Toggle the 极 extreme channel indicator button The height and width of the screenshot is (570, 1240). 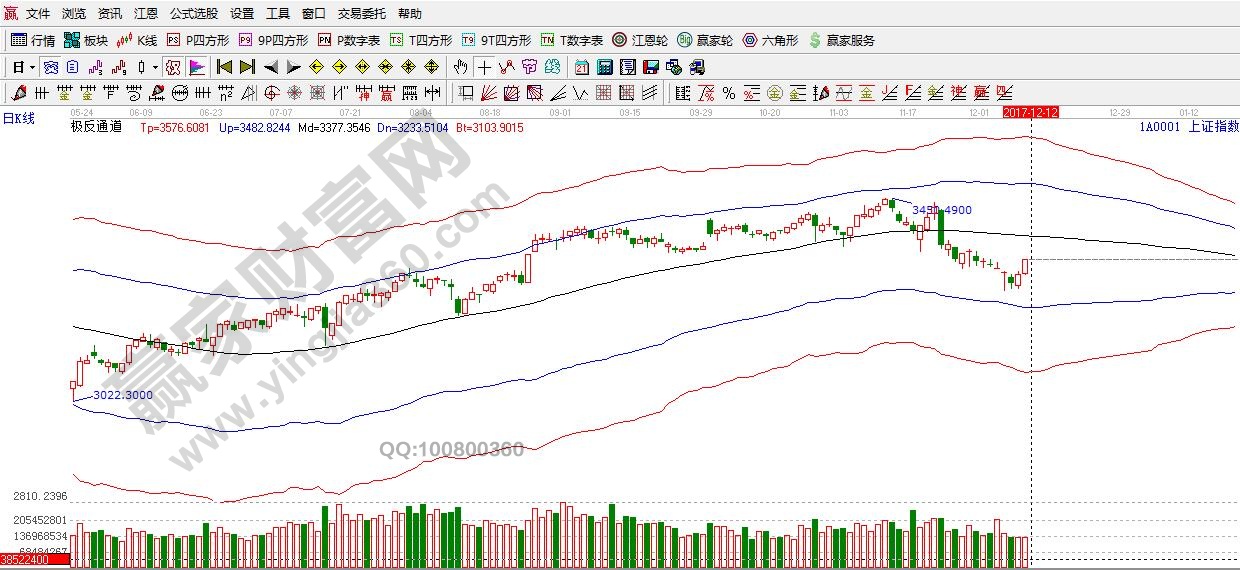(x=173, y=67)
